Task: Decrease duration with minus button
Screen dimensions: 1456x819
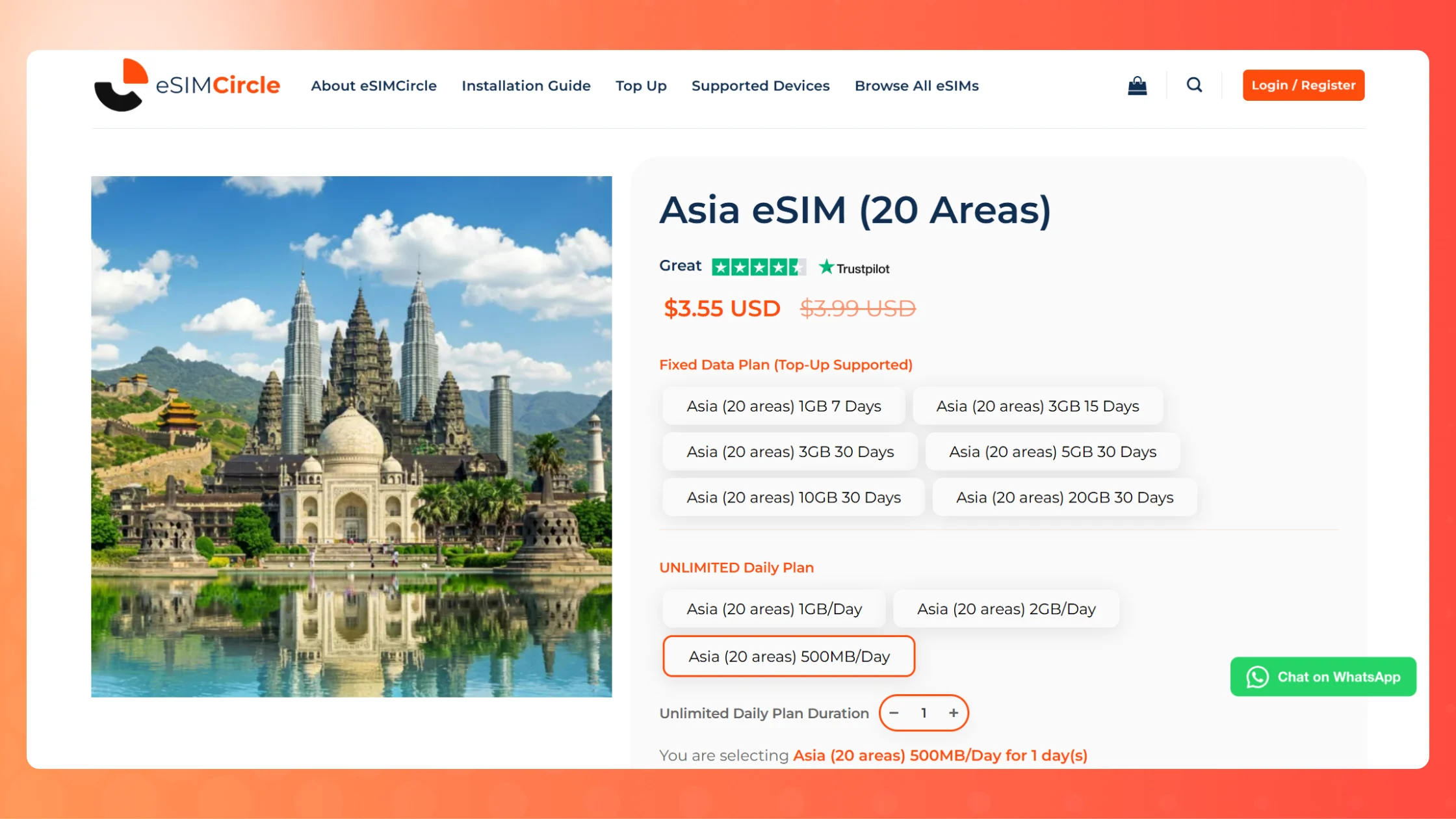Action: coord(894,713)
